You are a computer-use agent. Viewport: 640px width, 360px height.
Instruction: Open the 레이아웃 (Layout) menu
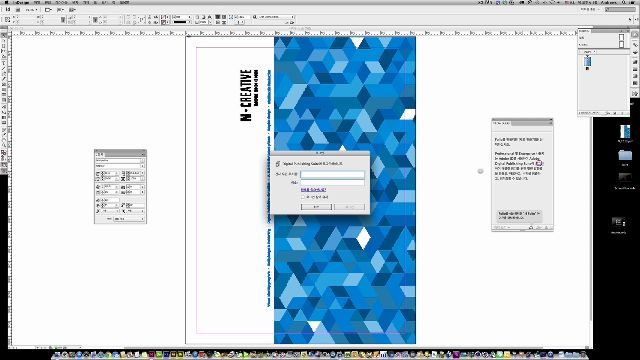pos(61,2)
